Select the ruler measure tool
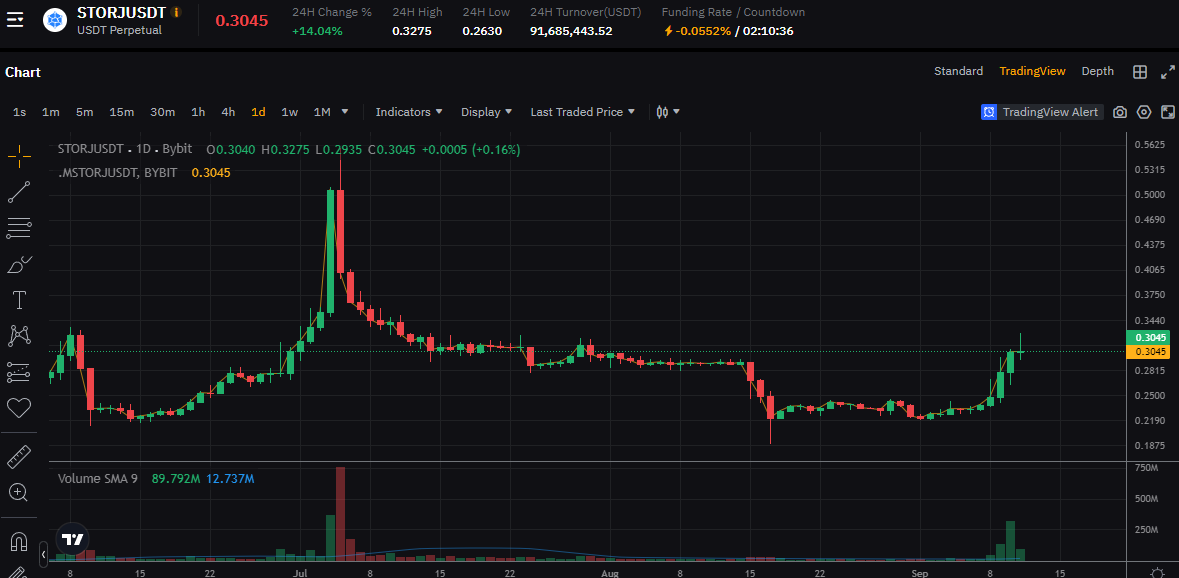 19,457
